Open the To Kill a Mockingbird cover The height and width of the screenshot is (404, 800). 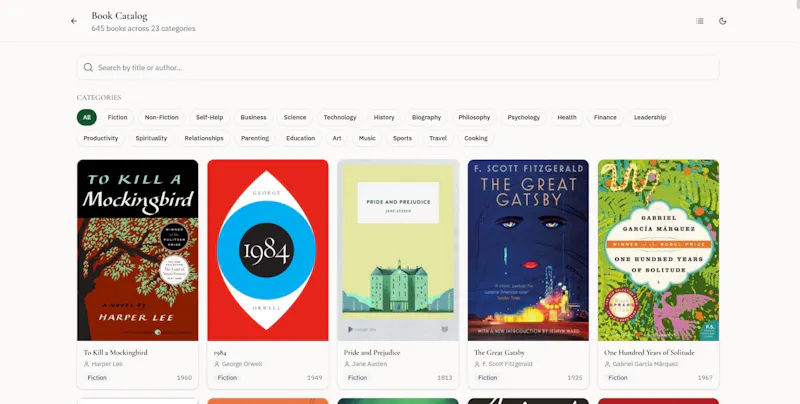(138, 250)
